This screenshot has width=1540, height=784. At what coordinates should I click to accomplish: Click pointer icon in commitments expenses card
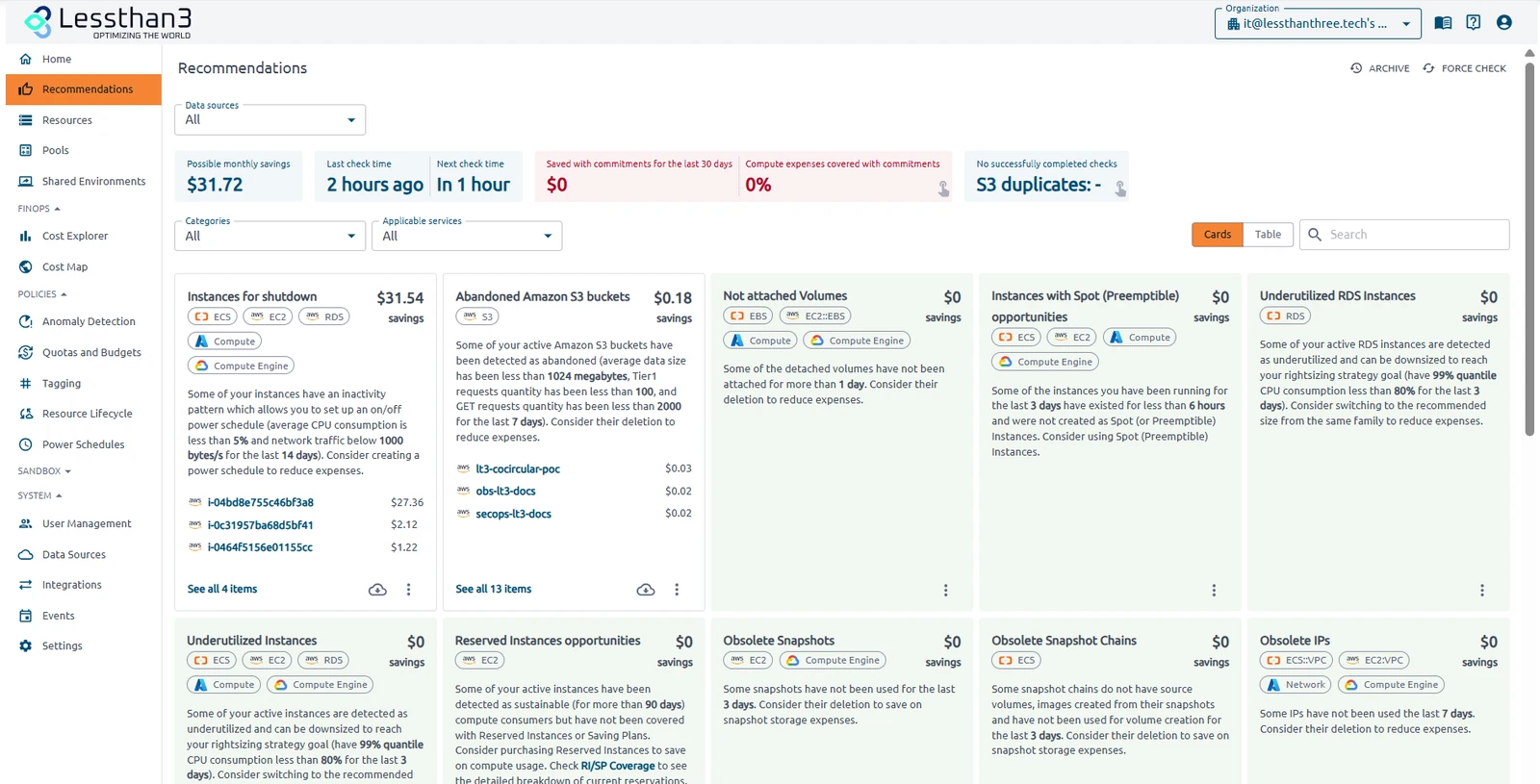tap(943, 190)
